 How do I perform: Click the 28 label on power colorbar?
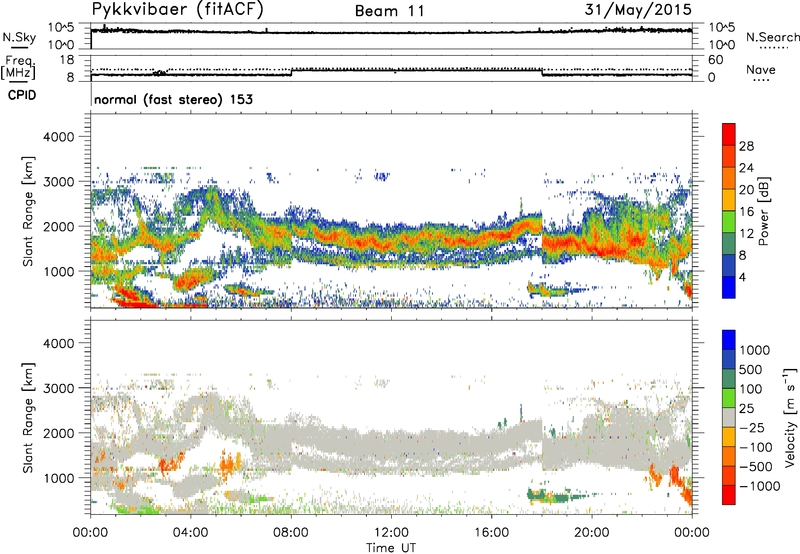coord(746,146)
